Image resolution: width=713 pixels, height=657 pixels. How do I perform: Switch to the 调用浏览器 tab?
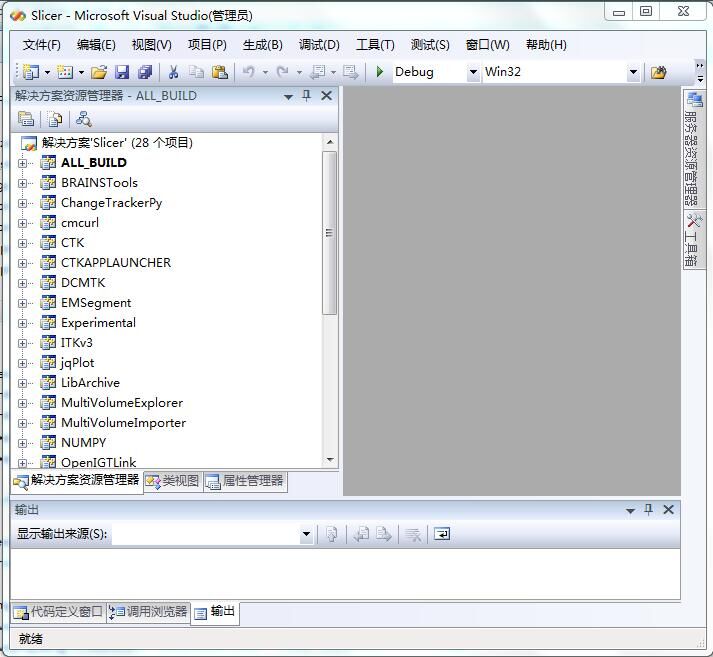click(x=148, y=612)
